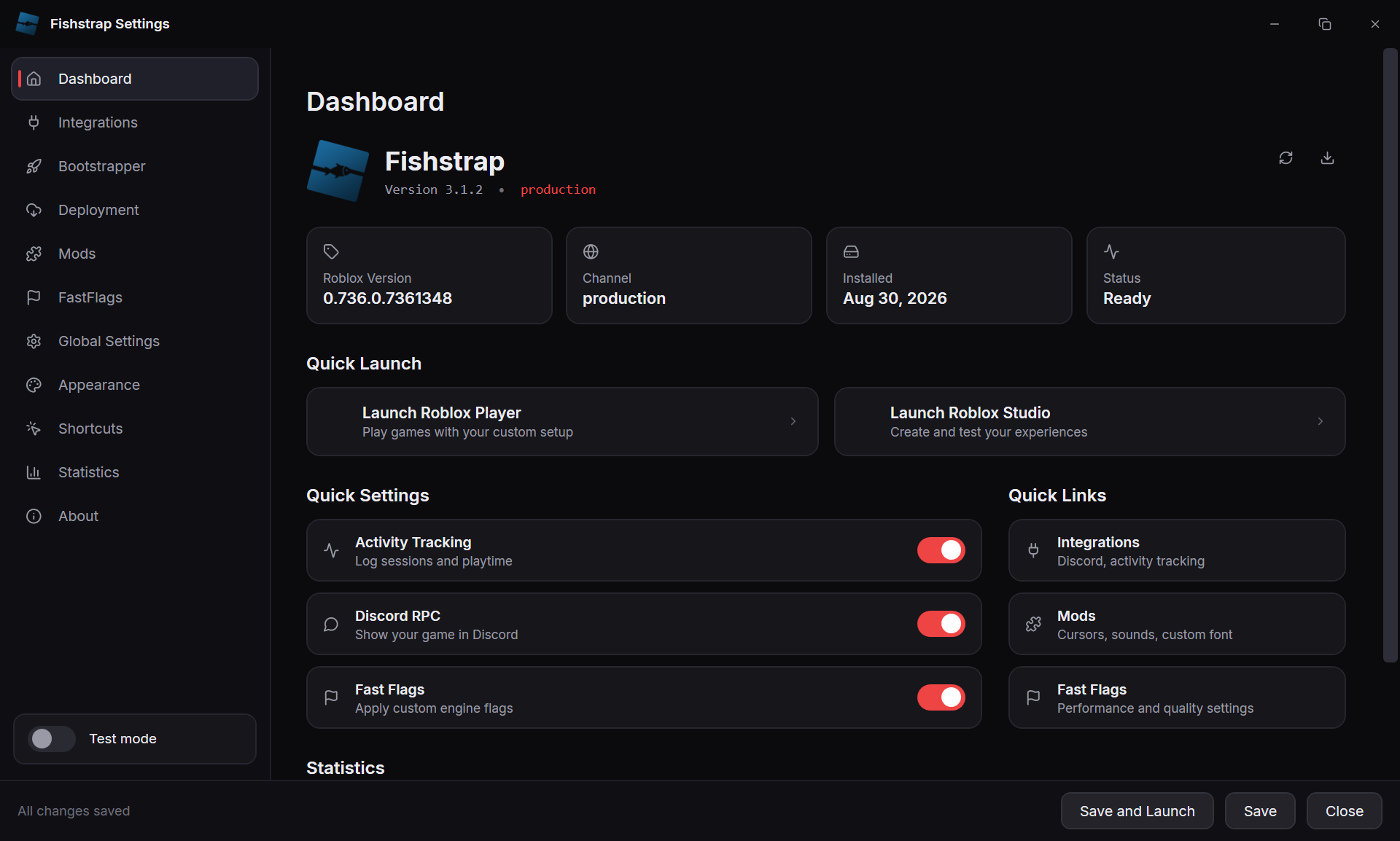Click the Status value Ready
This screenshot has height=841, width=1400.
(x=1127, y=298)
